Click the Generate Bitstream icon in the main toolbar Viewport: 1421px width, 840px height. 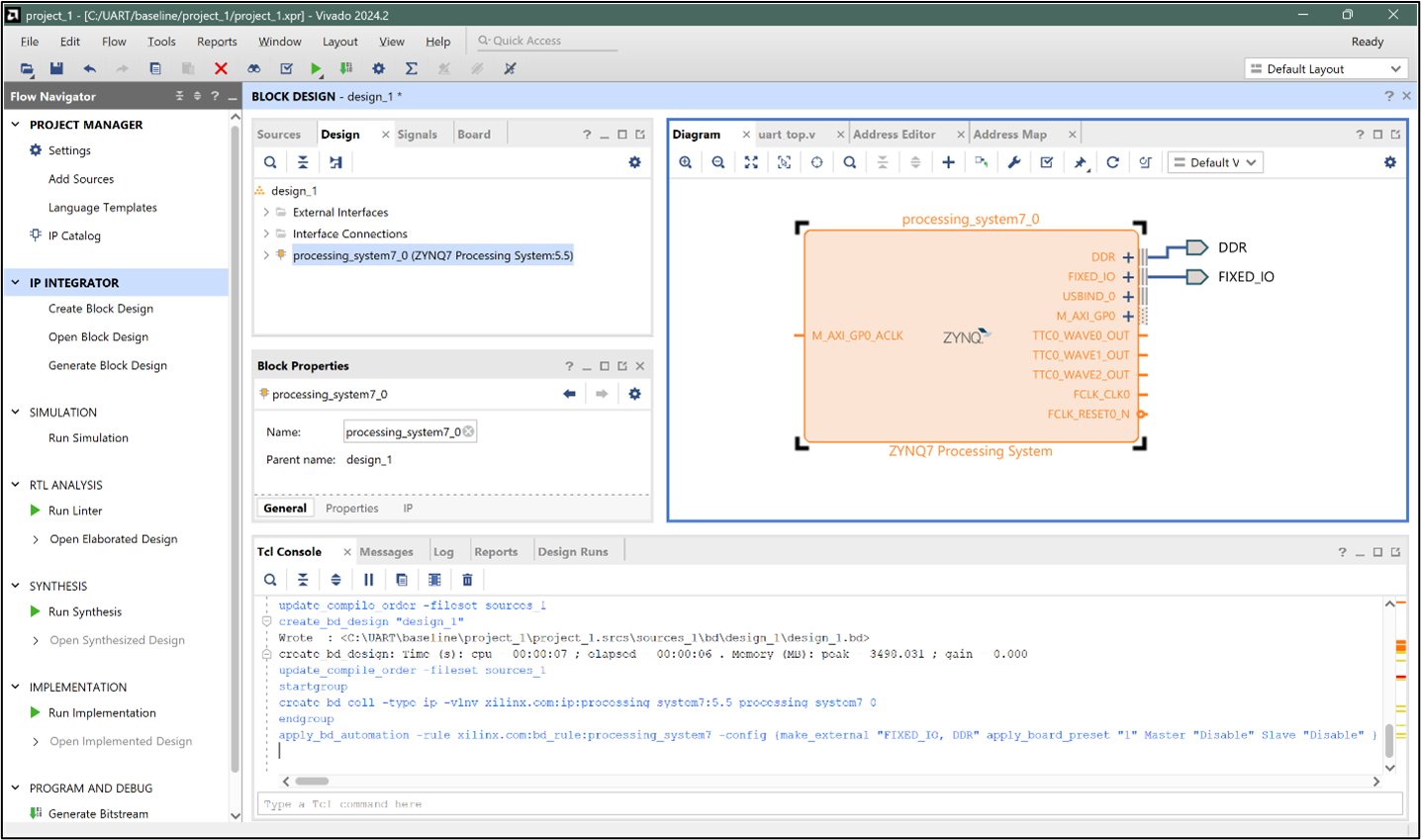coord(345,68)
